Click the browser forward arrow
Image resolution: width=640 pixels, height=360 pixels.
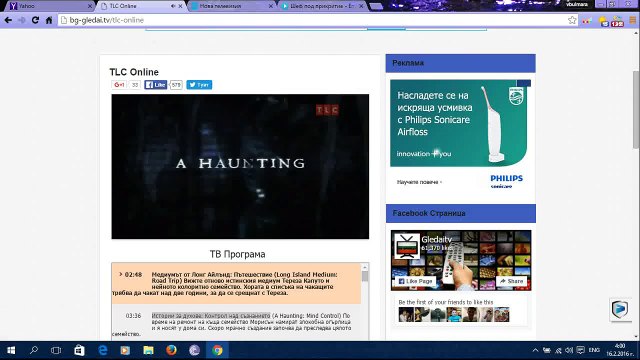tap(22, 20)
